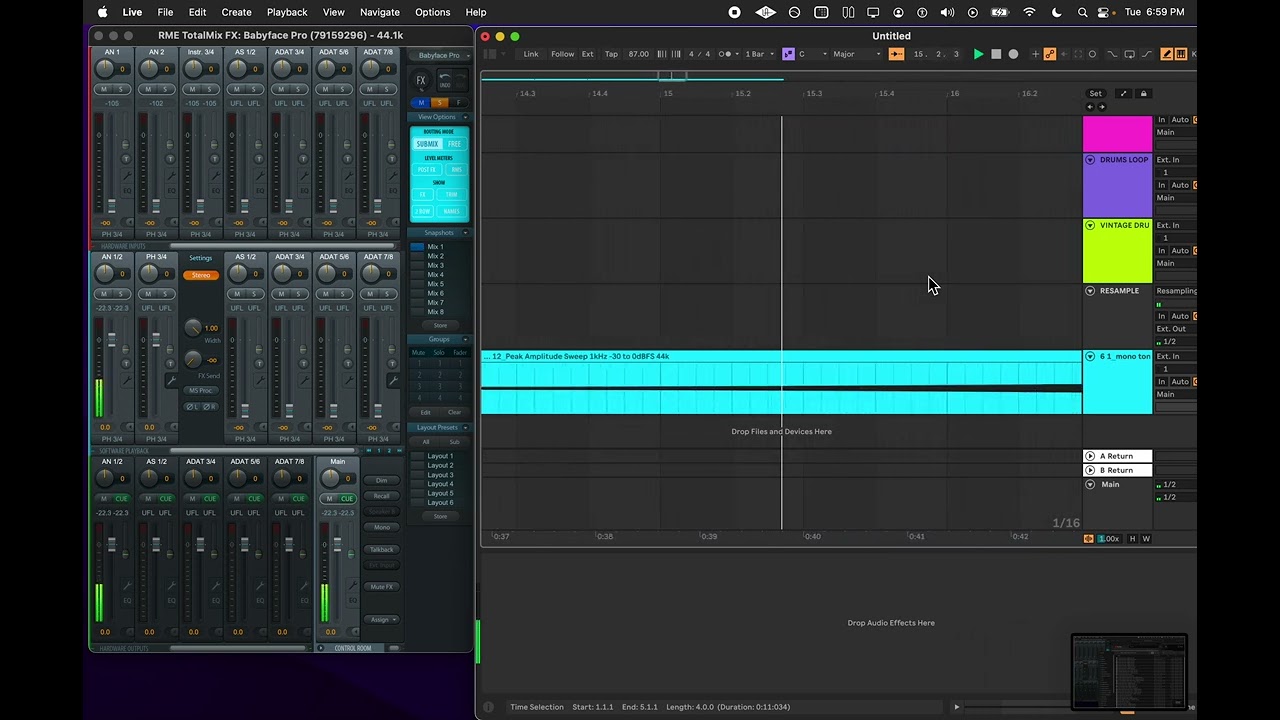The image size is (1280, 720).
Task: Toggle Draw Mode pencil in Live
Action: 1166,54
